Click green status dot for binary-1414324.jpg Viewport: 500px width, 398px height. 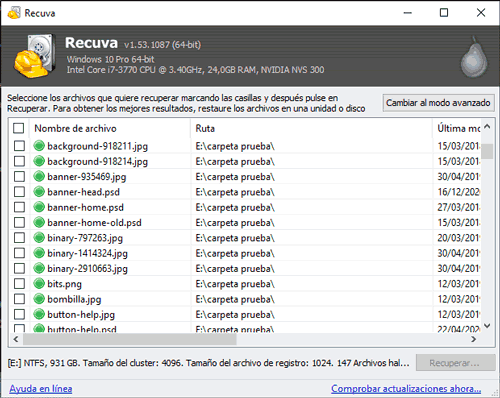39,253
